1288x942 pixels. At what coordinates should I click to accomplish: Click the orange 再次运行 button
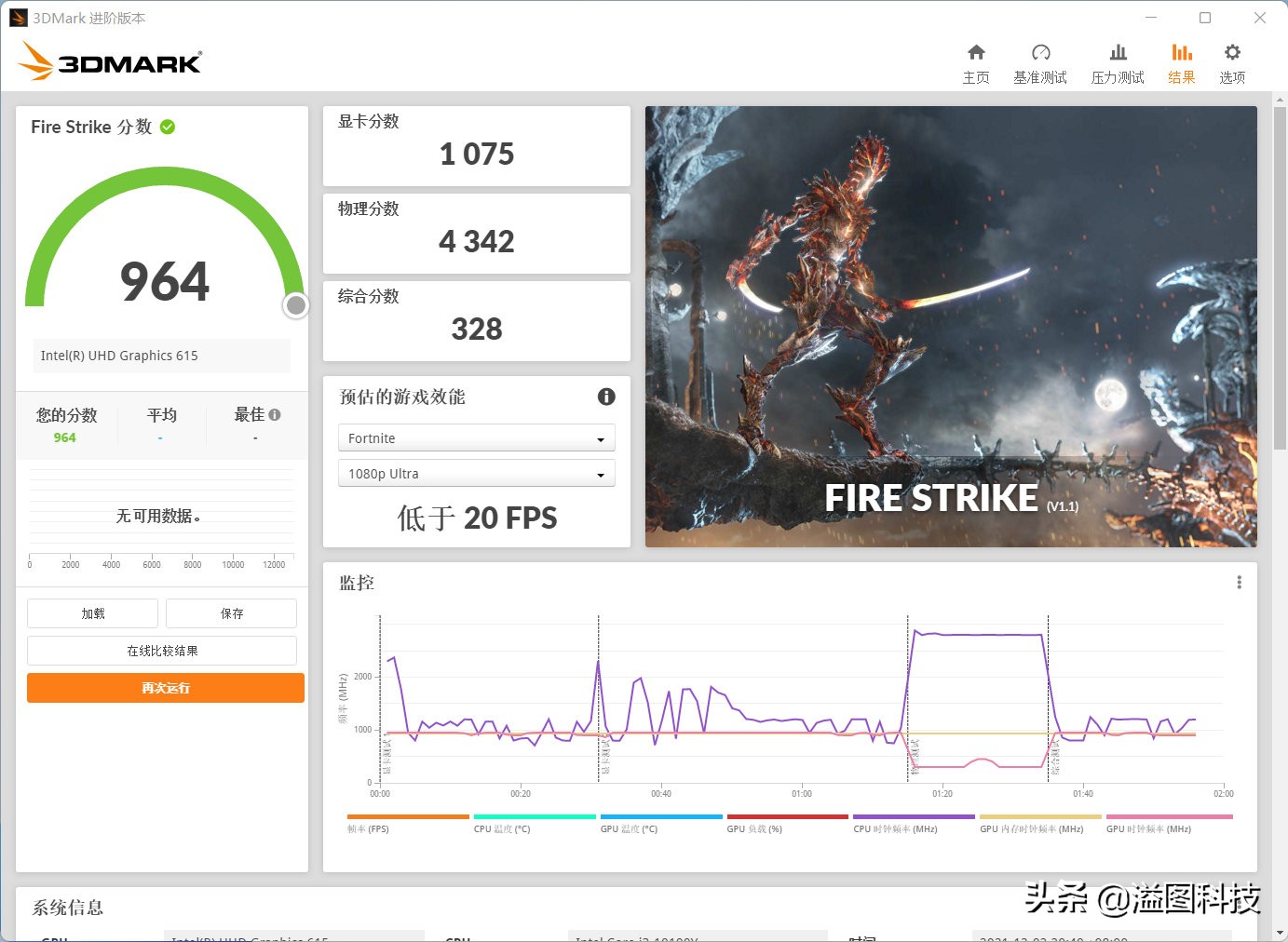[166, 688]
